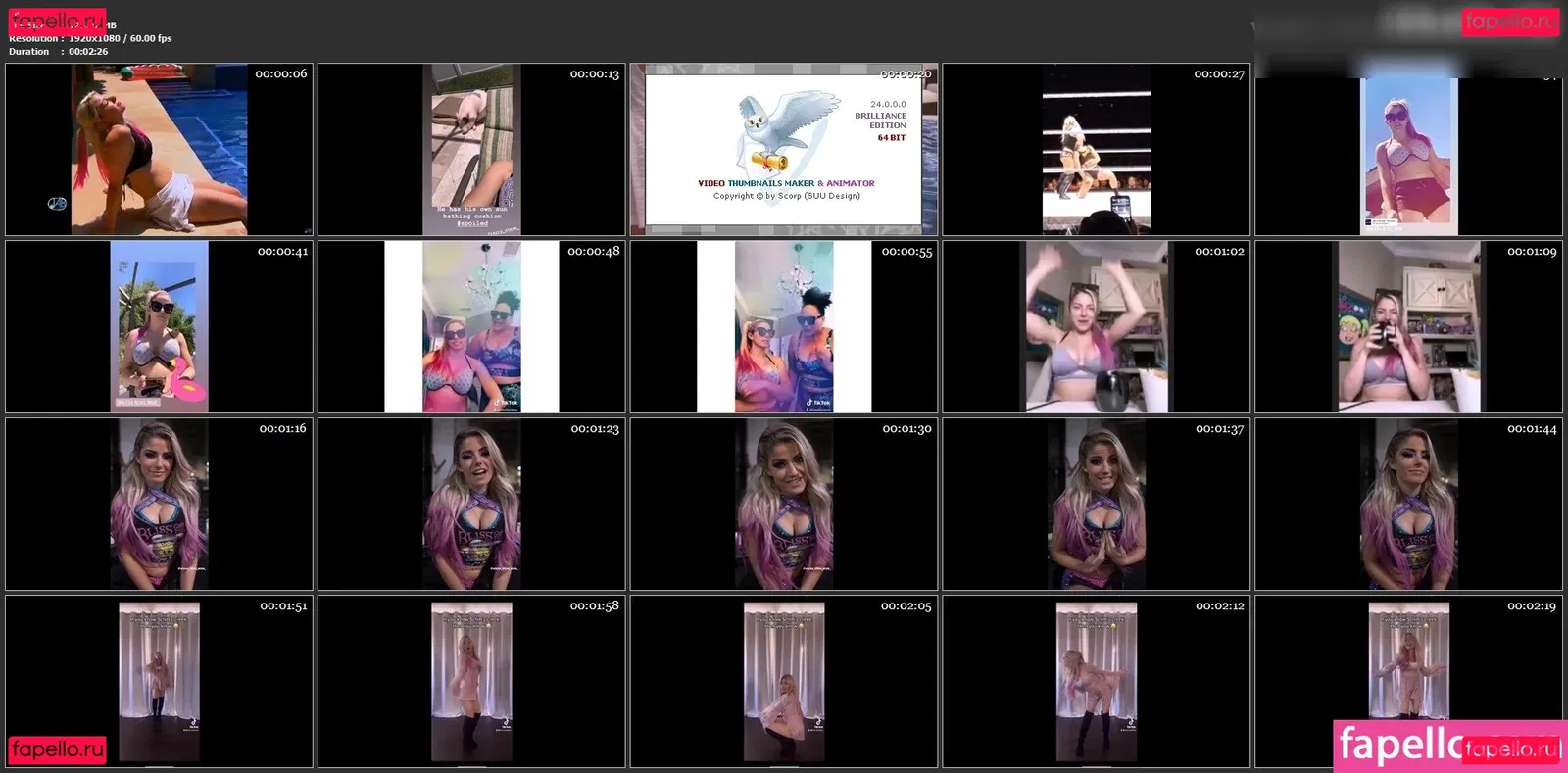The height and width of the screenshot is (773, 1568).
Task: Click the Brilliance Edition text
Action: 880,121
